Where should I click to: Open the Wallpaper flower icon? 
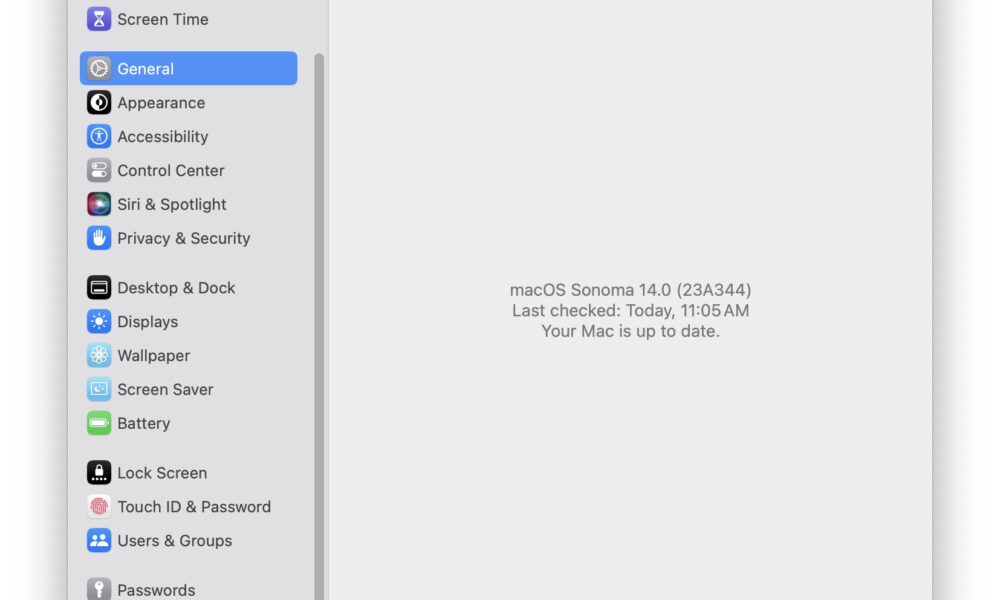99,355
